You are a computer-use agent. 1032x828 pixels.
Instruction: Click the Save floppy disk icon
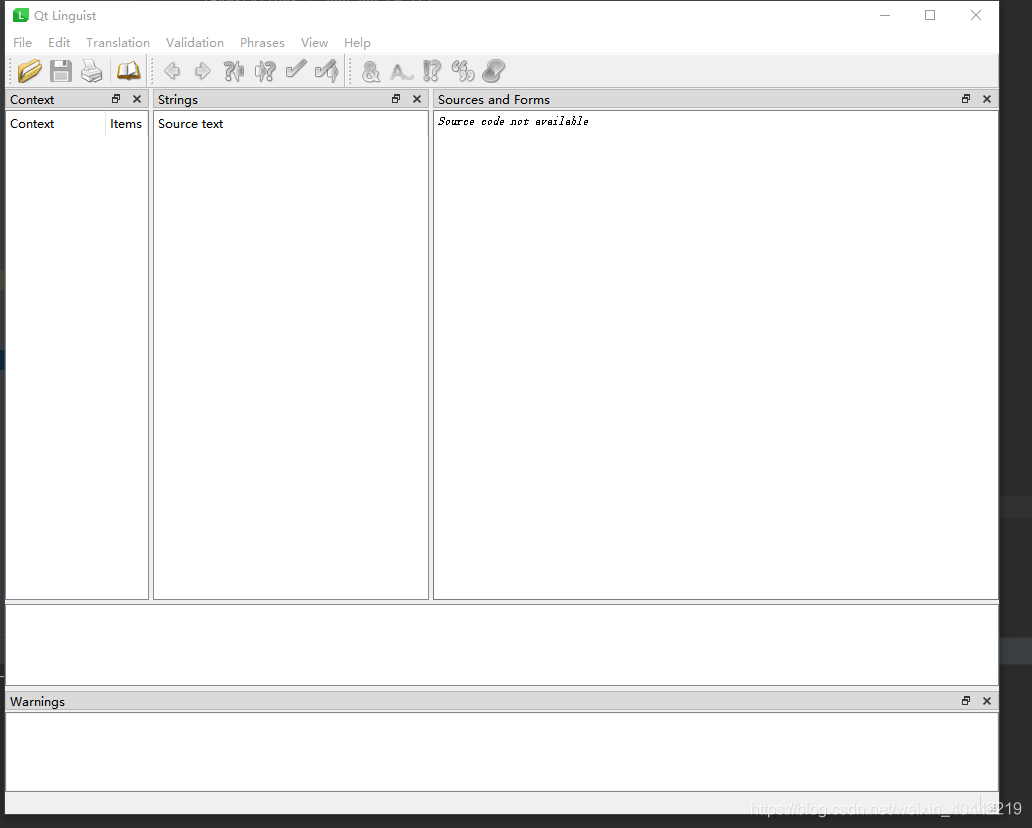[61, 71]
